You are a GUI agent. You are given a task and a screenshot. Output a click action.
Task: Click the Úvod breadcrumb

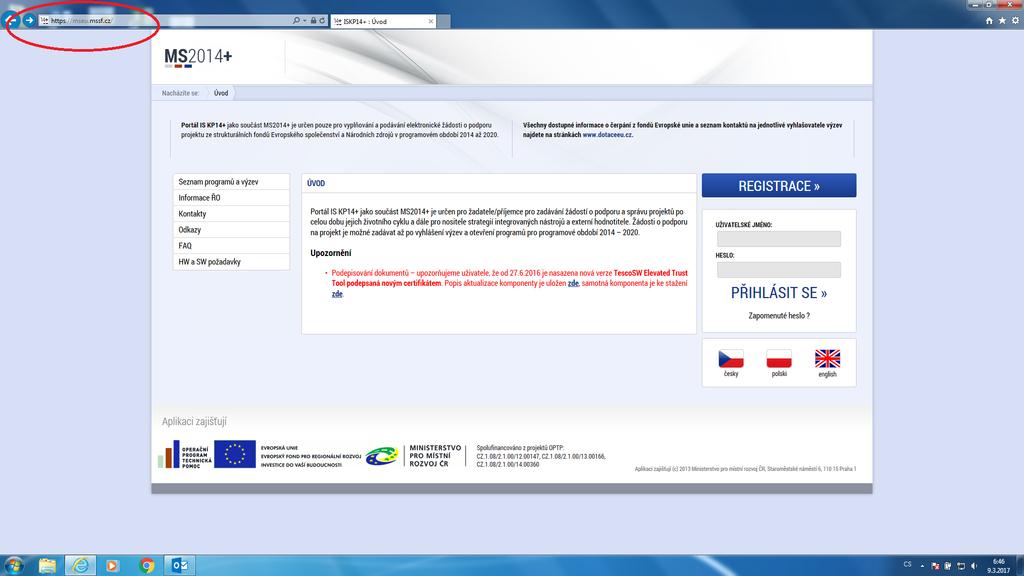[x=221, y=93]
